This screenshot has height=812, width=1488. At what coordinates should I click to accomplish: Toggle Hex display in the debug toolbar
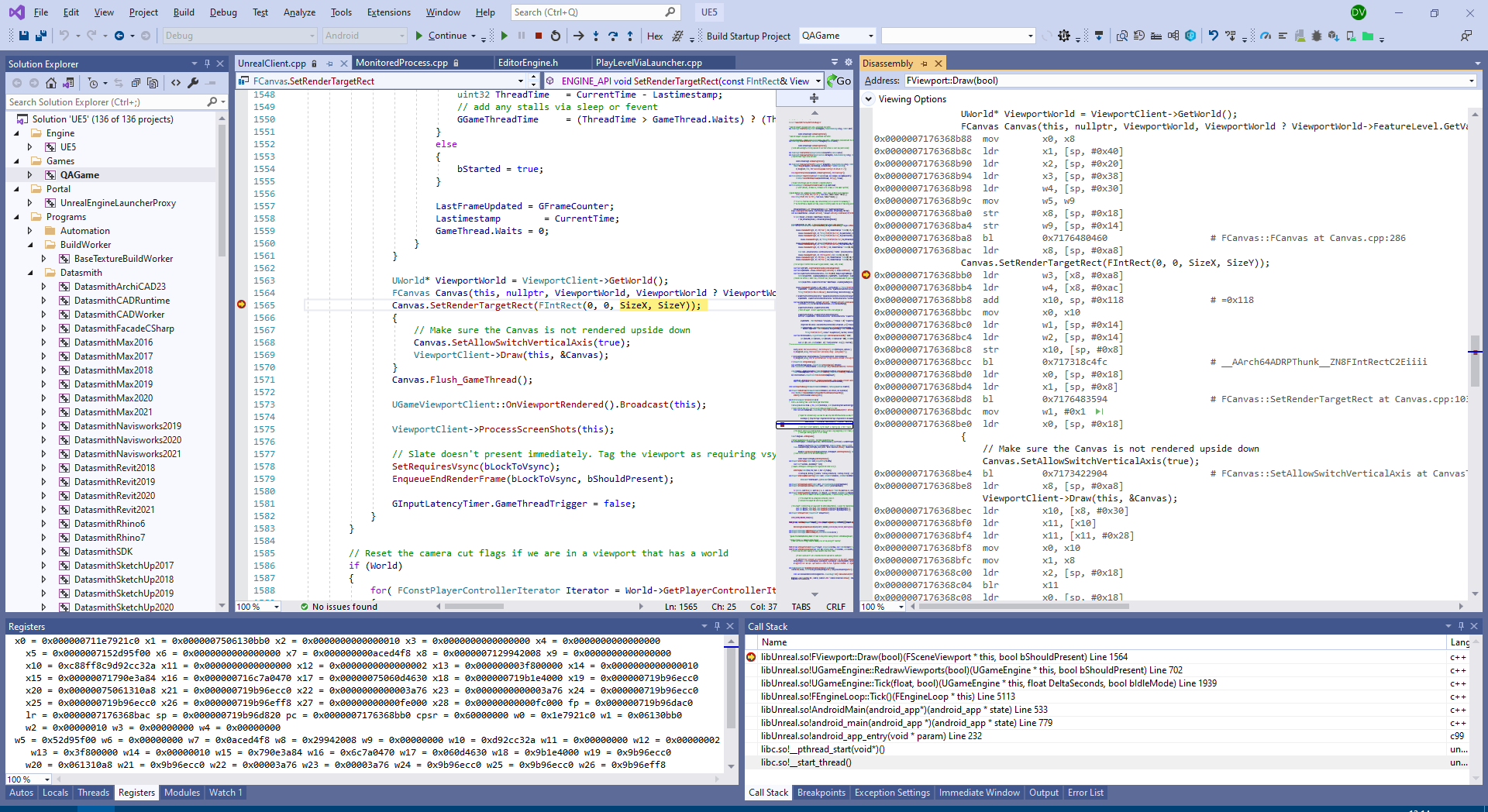pyautogui.click(x=655, y=36)
